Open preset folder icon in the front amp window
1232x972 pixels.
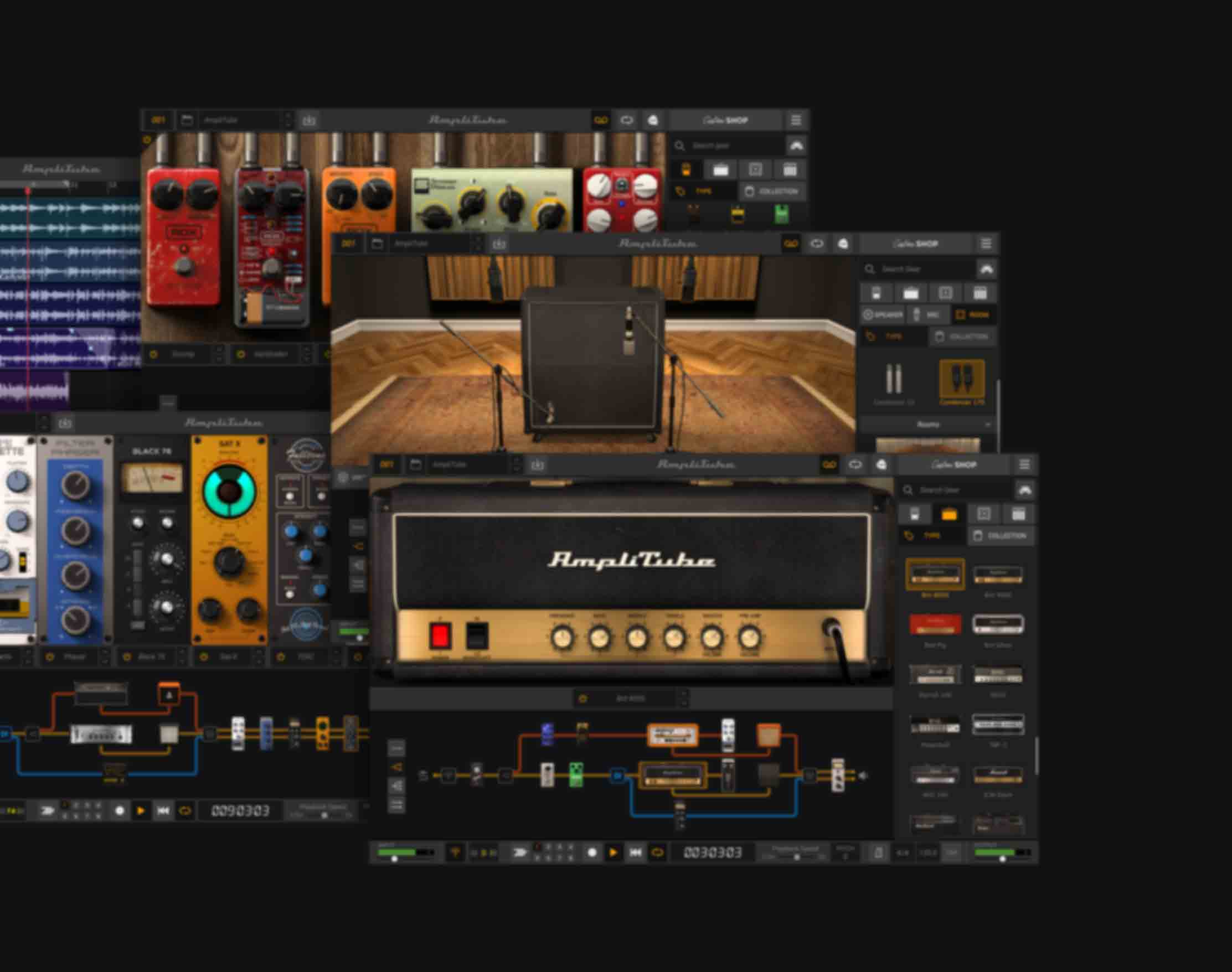[416, 465]
